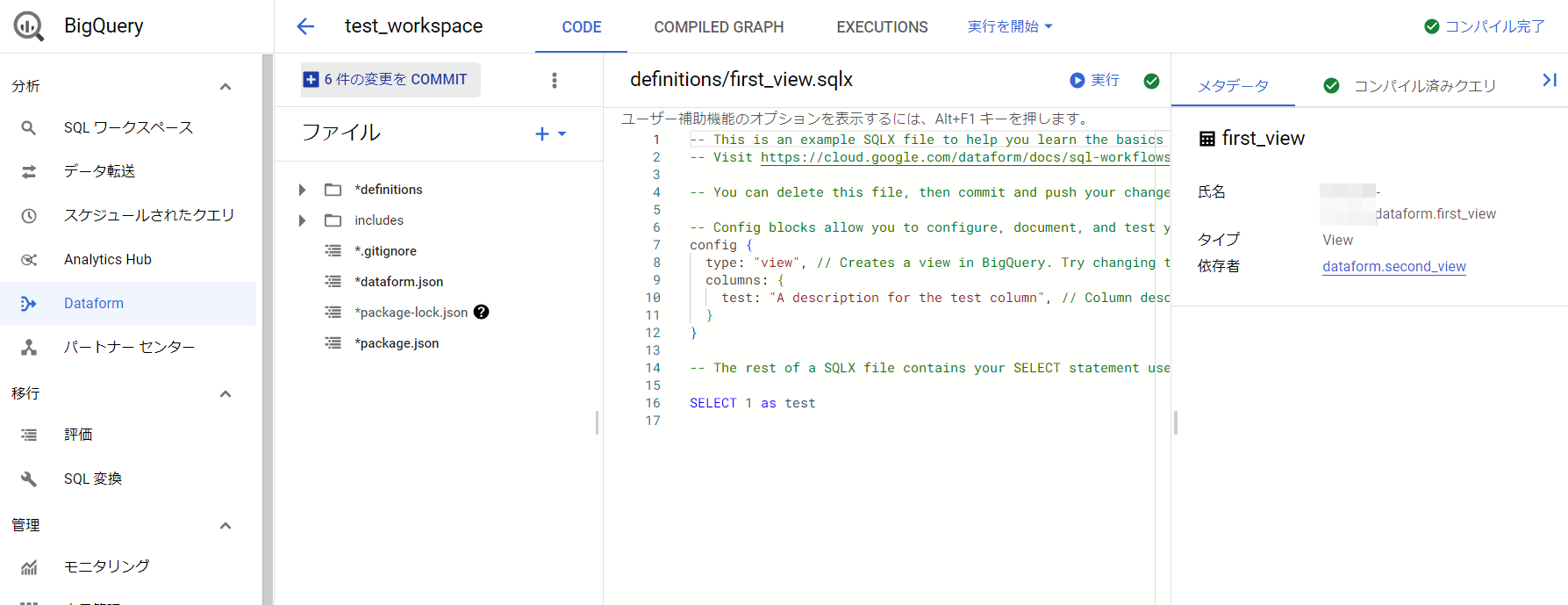Screen dimensions: 1568x605
Task: Click file icon next to dataform.json
Action: click(333, 282)
